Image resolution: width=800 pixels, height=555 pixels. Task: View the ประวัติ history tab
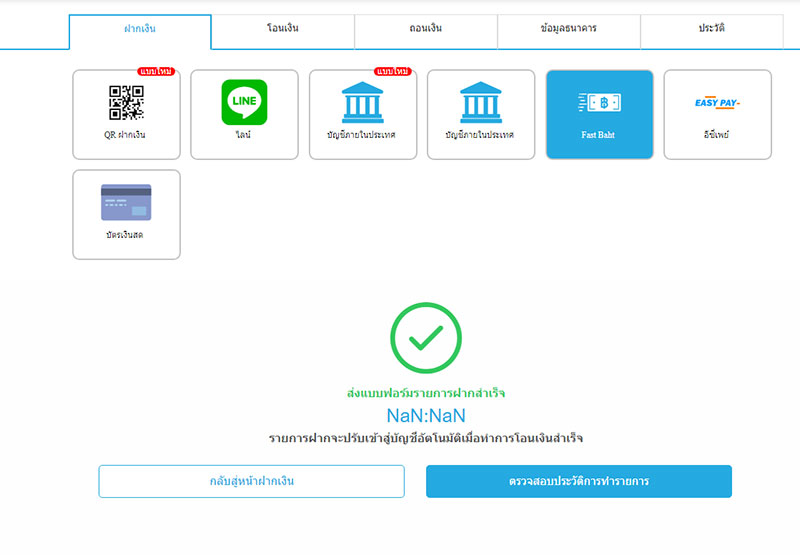pyautogui.click(x=712, y=29)
